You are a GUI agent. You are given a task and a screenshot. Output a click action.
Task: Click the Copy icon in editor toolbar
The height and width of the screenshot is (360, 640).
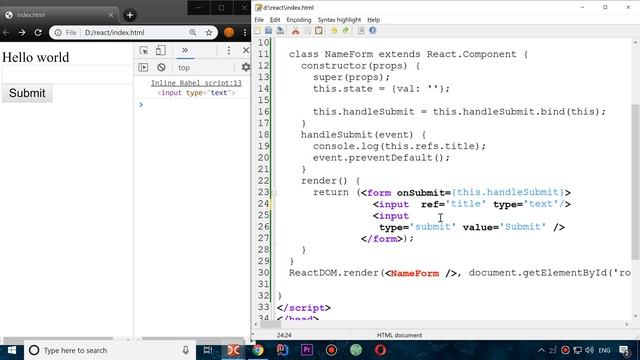[x=307, y=31]
